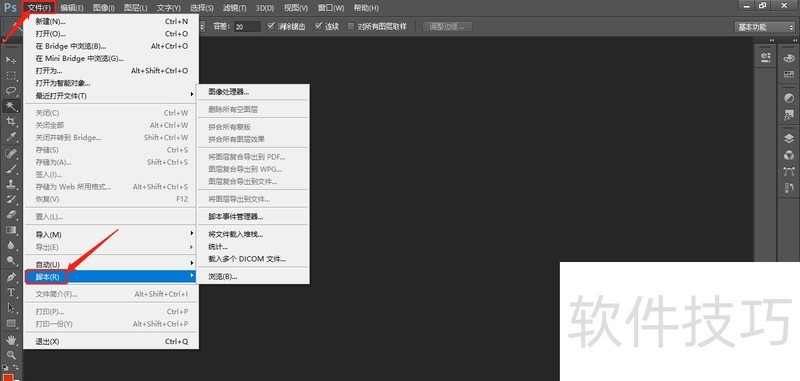Image resolution: width=800 pixels, height=381 pixels.
Task: Open the 帮助(H) menu
Action: tap(366, 8)
